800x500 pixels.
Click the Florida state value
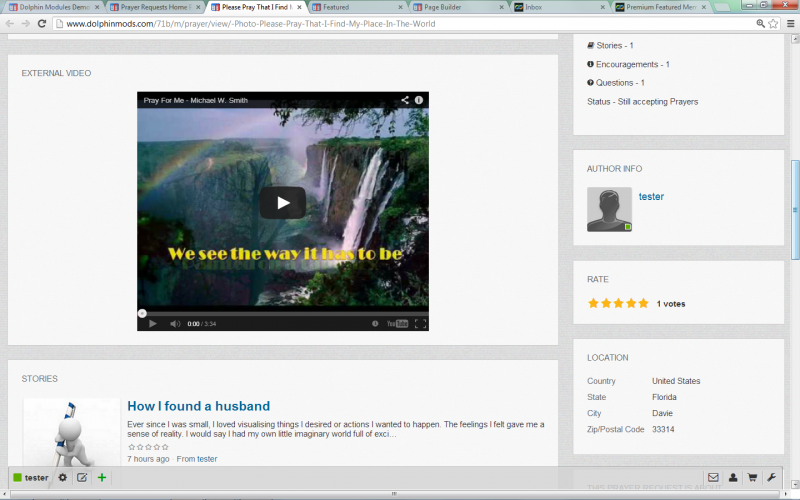[x=664, y=397]
